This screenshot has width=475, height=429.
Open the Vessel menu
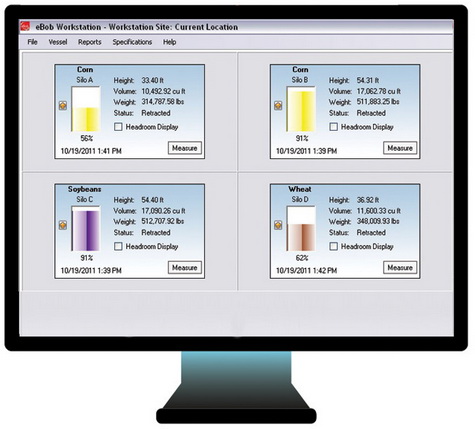coord(58,42)
